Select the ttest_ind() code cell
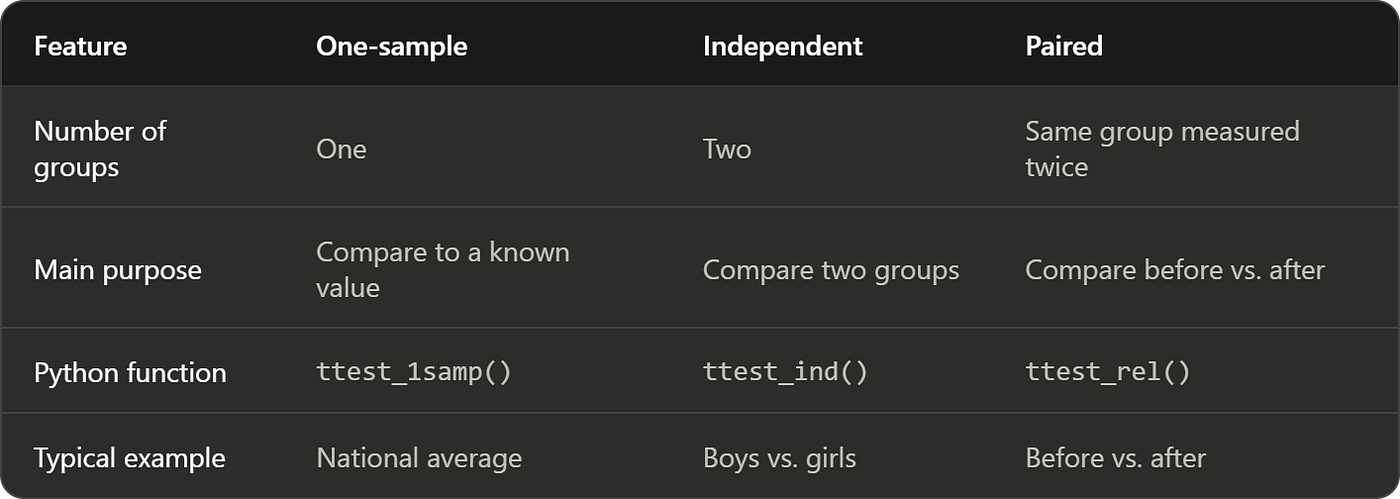Screen dimensions: 1400x499 tap(786, 373)
